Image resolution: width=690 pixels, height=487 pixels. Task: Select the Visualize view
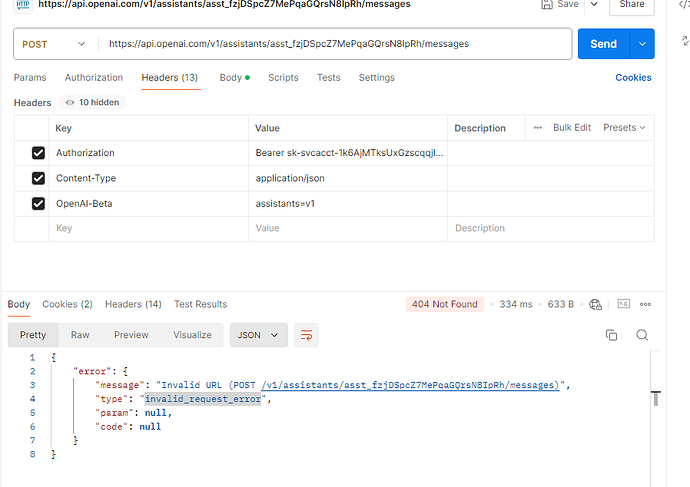192,335
